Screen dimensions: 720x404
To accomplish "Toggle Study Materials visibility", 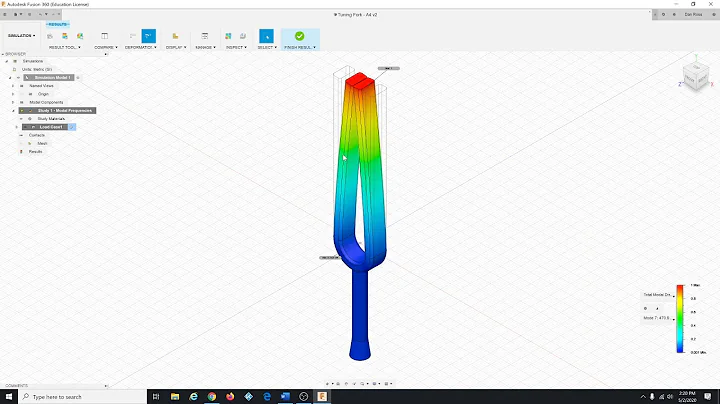I will point(22,119).
